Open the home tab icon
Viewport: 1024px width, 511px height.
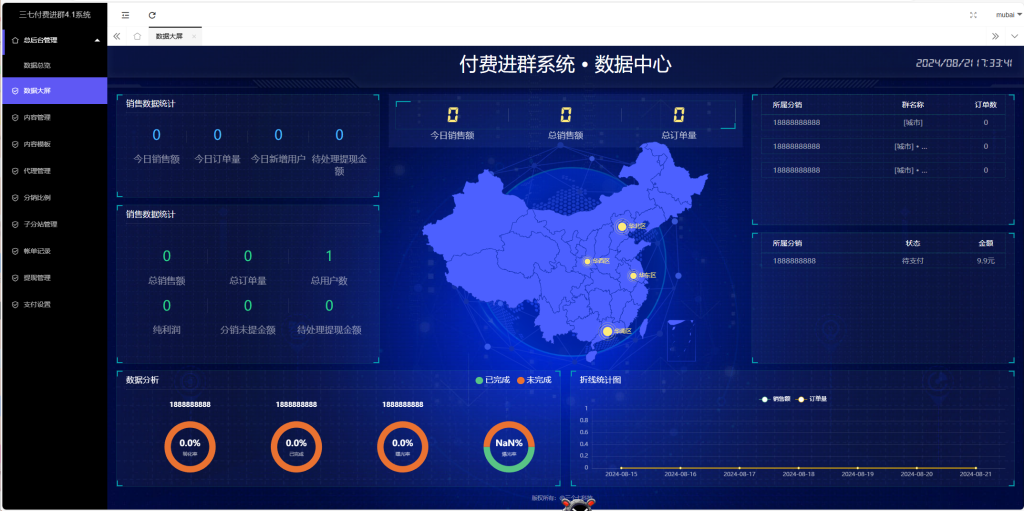137,37
